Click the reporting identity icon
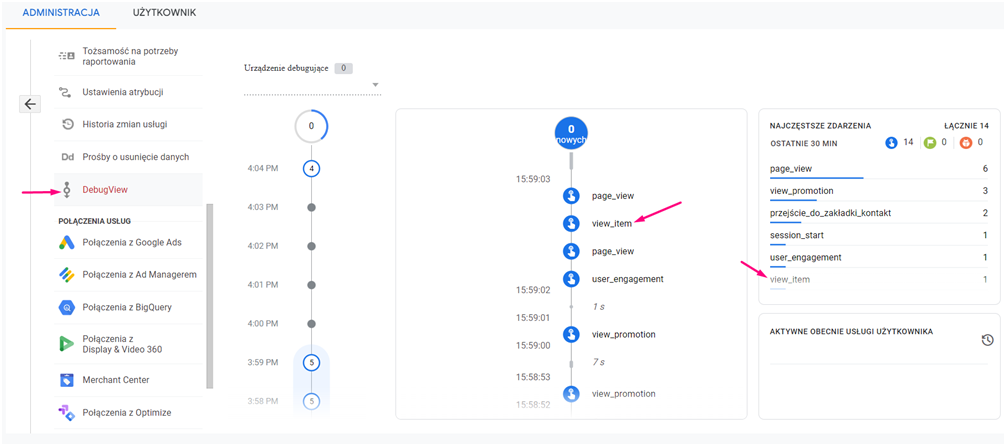Screen dimensions: 1006x446 (x=67, y=56)
